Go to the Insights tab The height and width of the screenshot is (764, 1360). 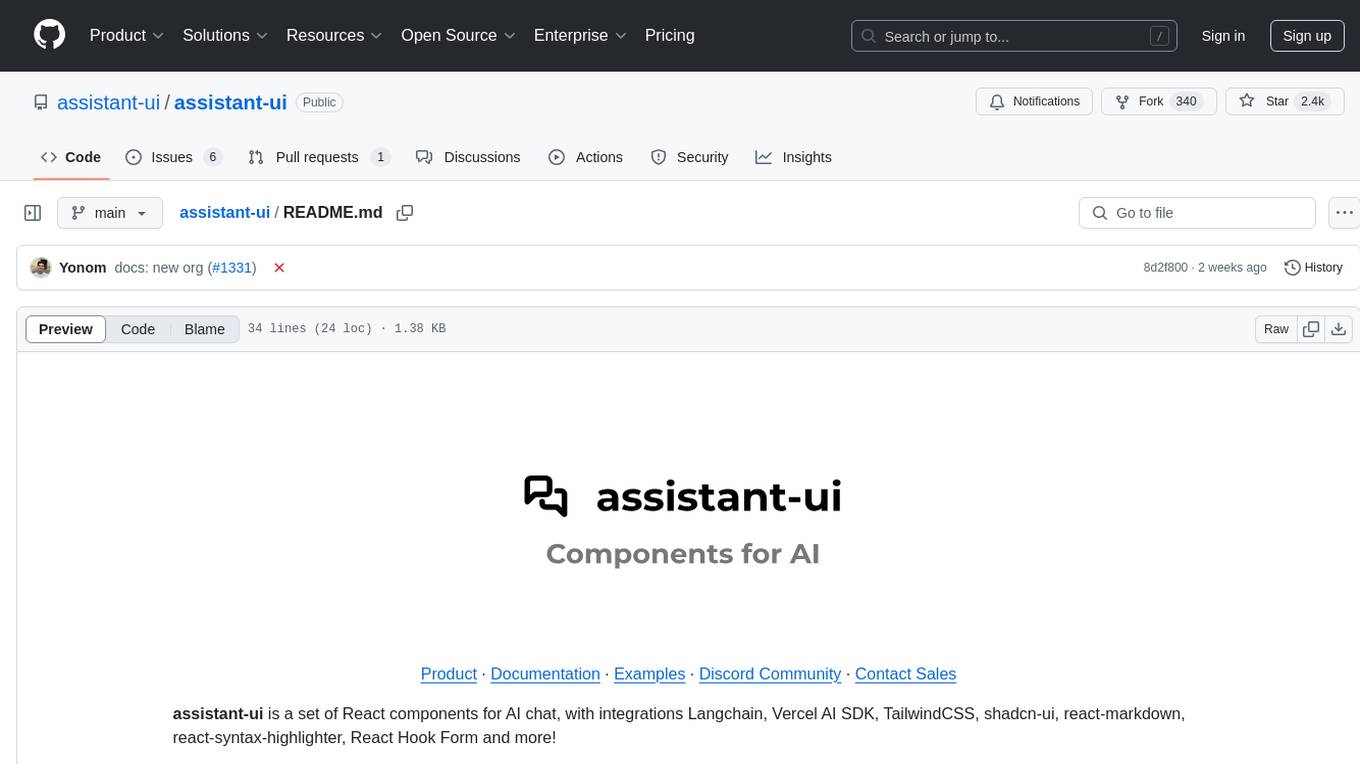(793, 157)
